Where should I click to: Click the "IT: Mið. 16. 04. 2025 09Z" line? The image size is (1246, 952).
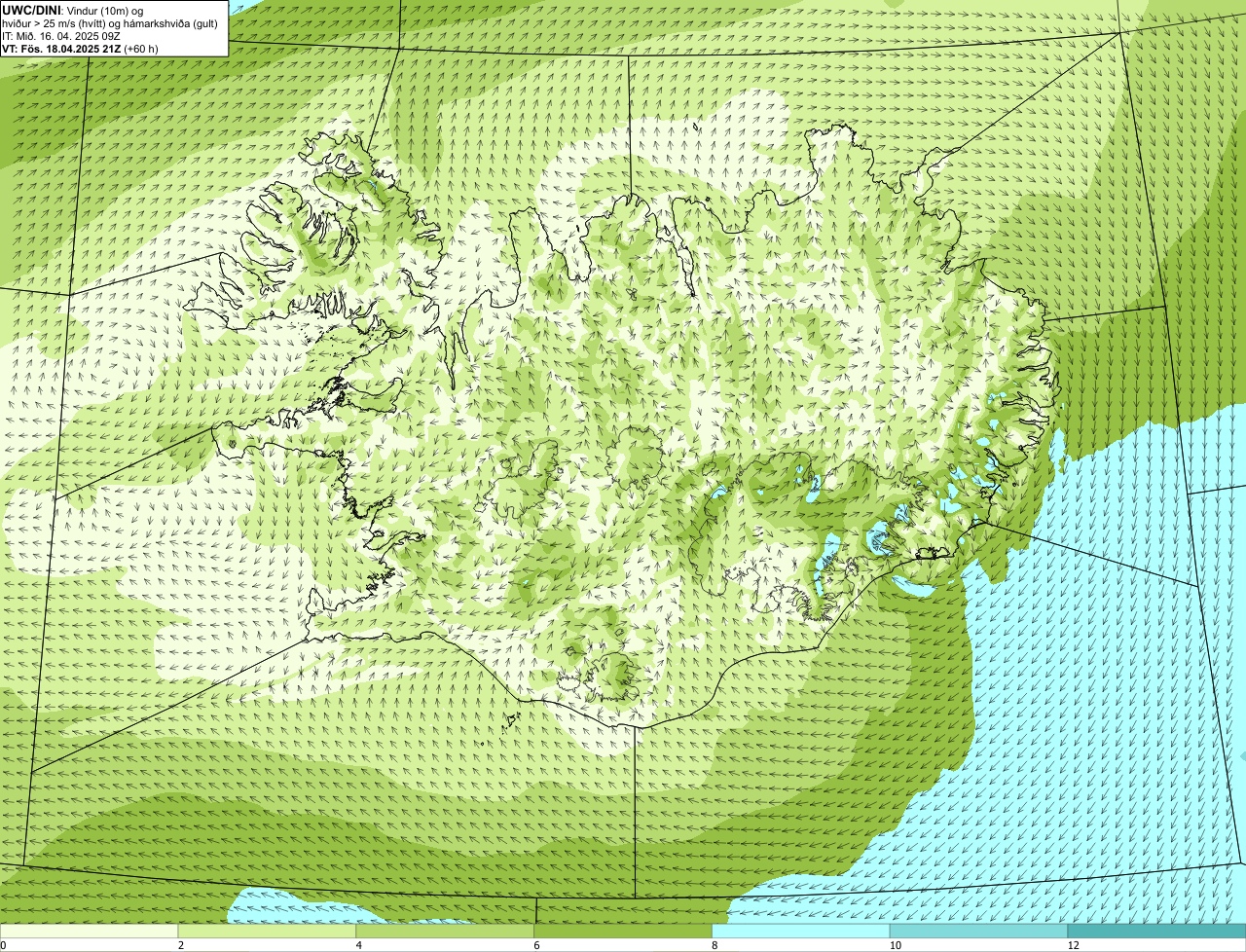[61, 36]
